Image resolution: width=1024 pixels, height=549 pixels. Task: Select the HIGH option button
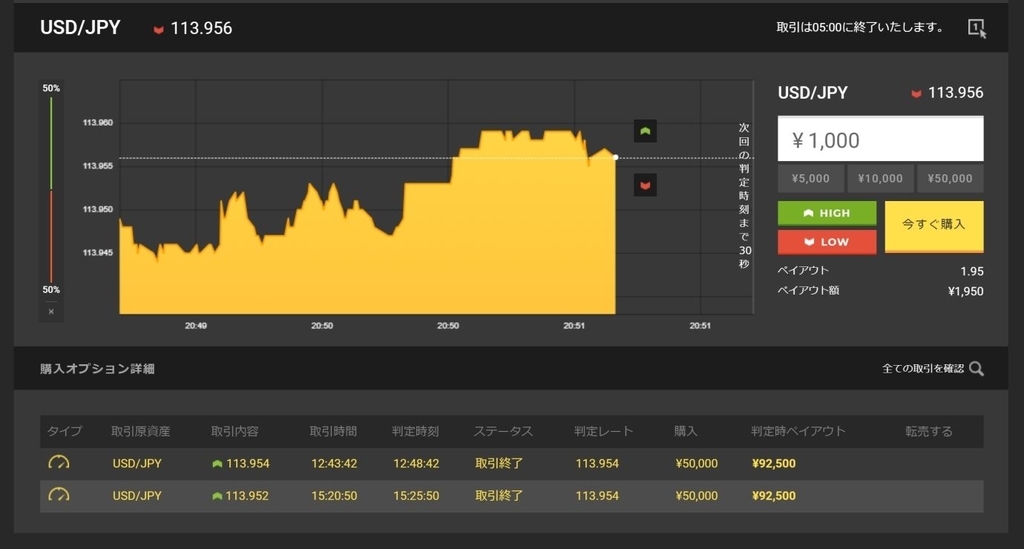point(827,213)
